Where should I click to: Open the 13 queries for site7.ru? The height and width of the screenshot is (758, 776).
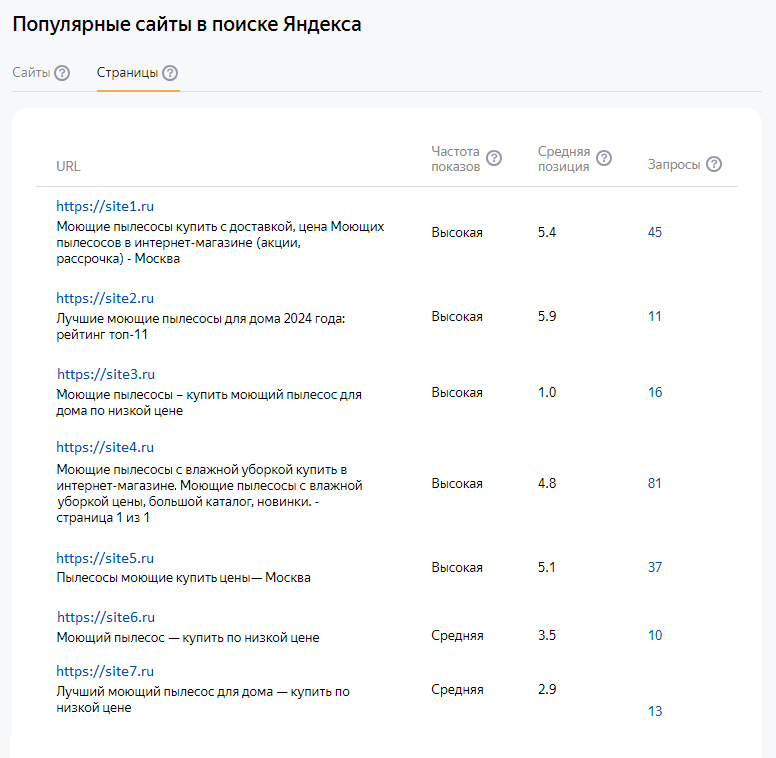pos(655,711)
